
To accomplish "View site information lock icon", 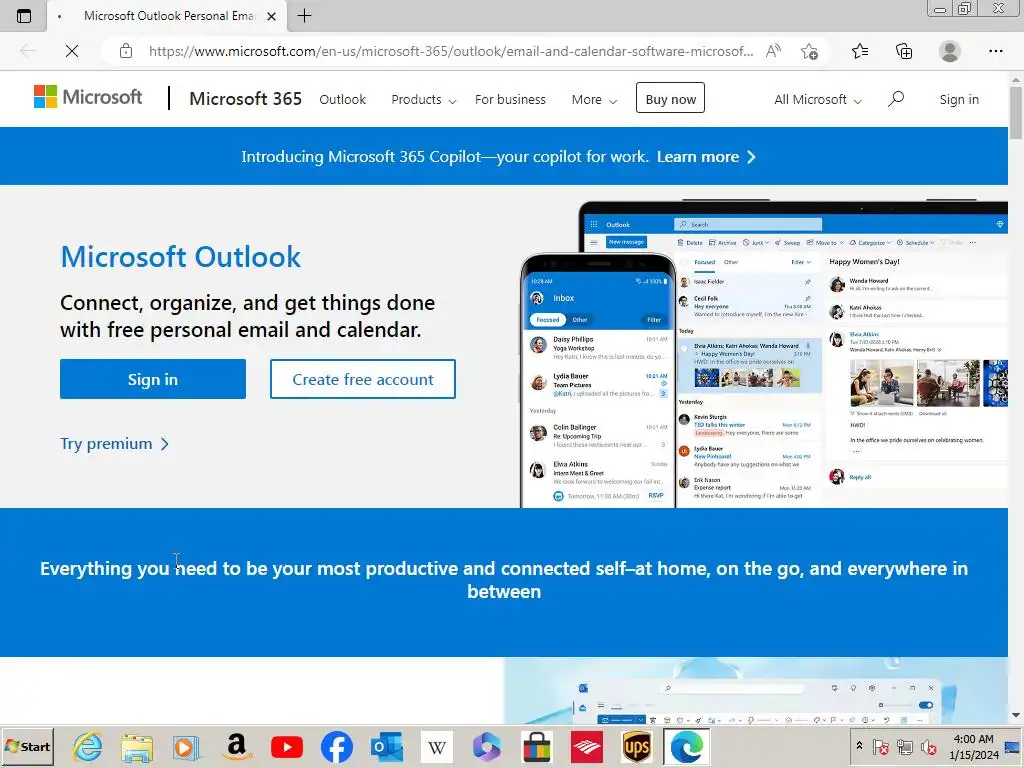I will [126, 51].
